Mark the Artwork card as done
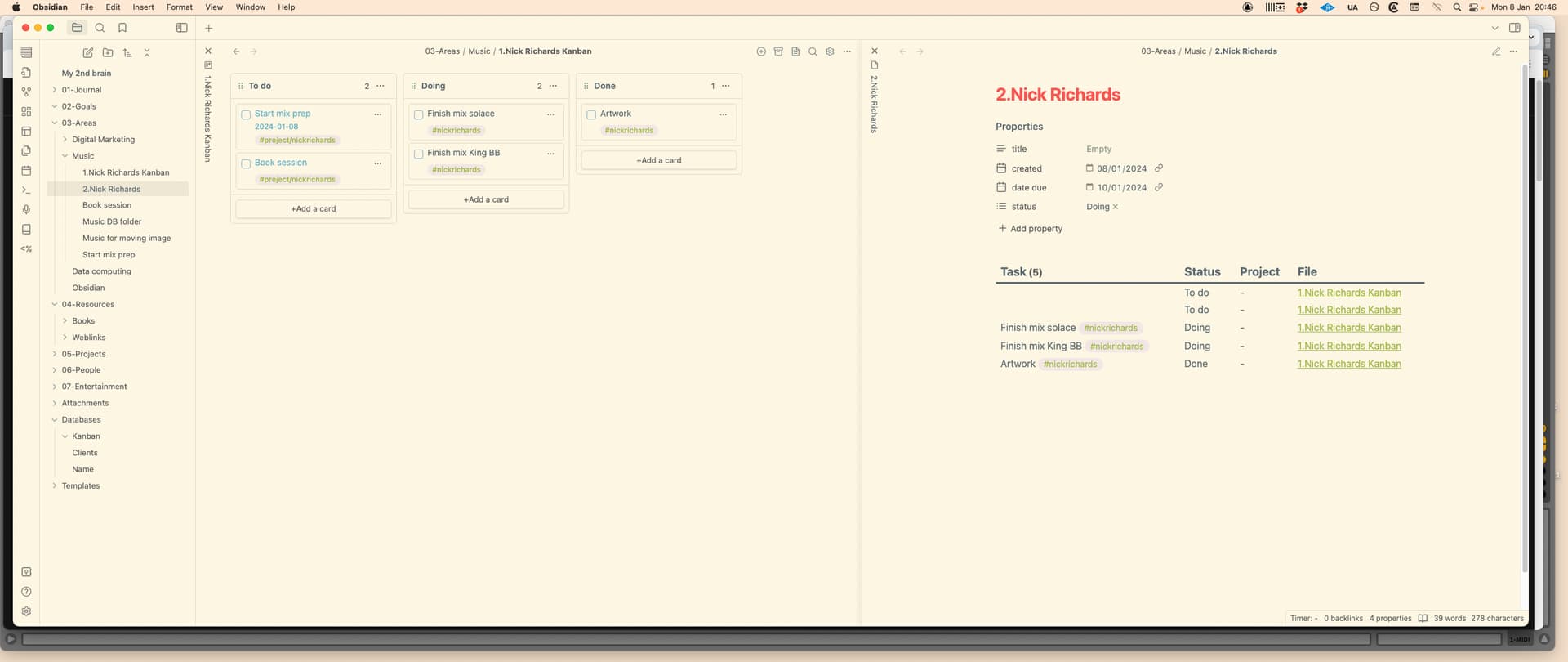This screenshot has height=662, width=1568. pyautogui.click(x=591, y=115)
